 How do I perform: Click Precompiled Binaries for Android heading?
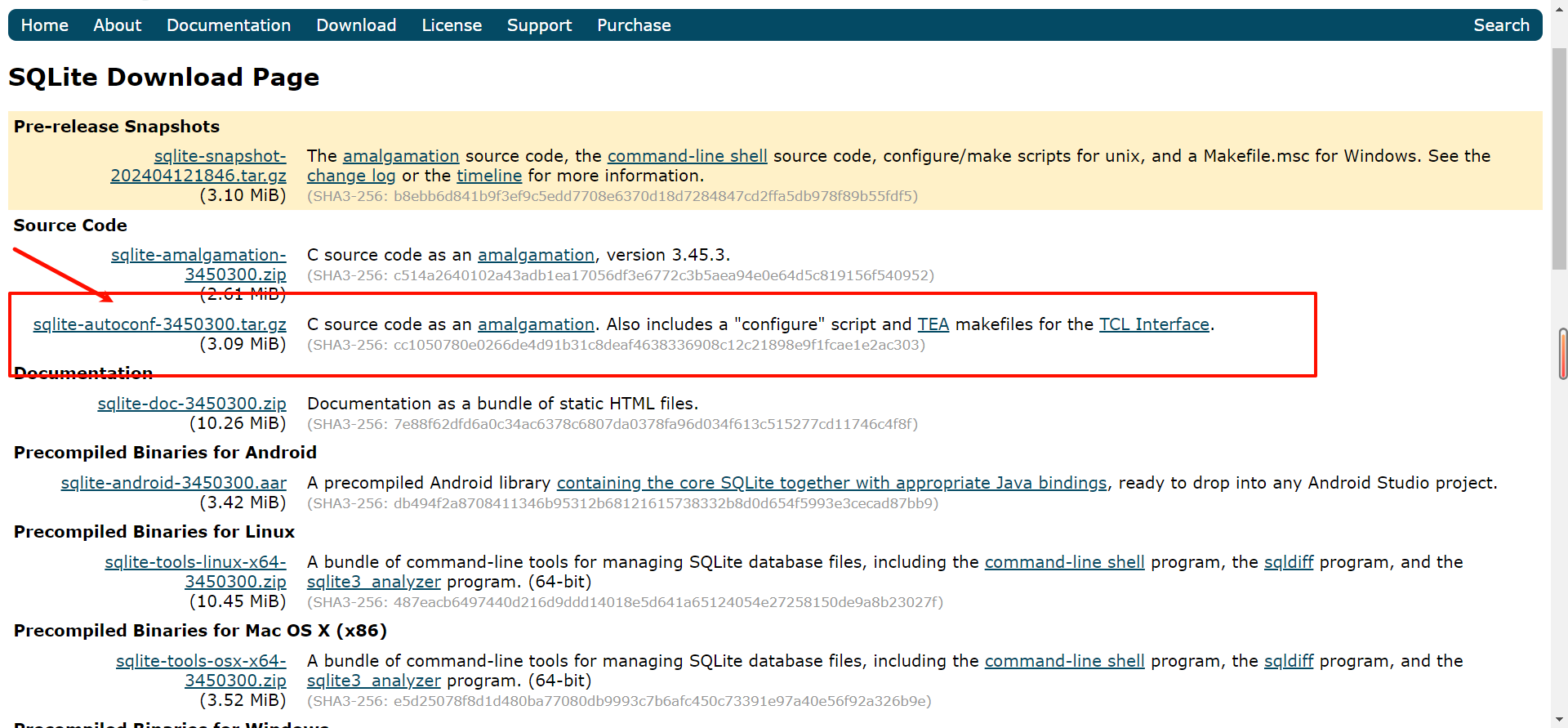(x=165, y=453)
